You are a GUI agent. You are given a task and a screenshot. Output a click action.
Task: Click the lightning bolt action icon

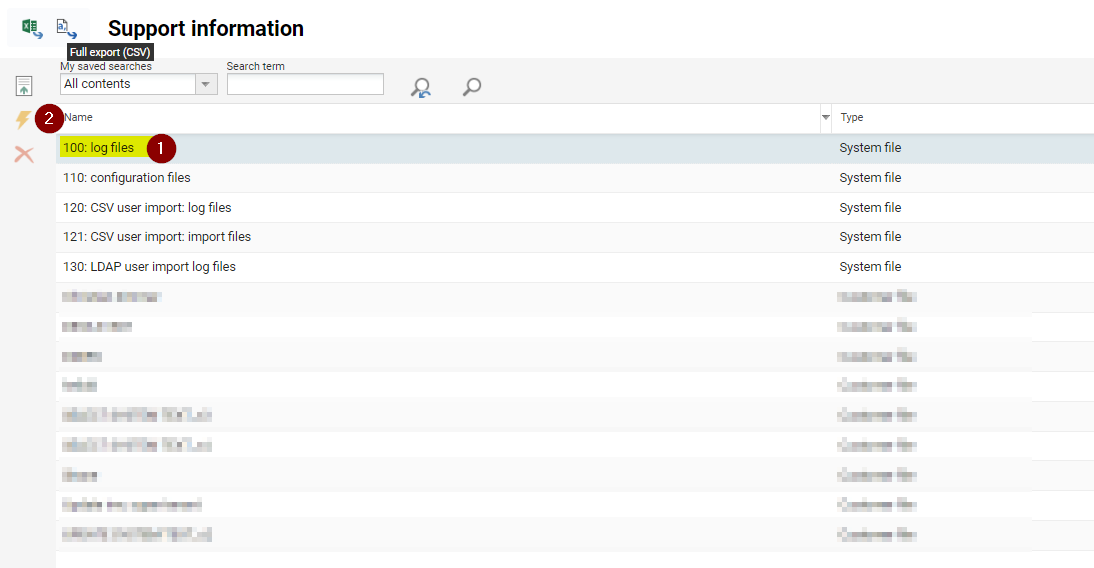coord(23,120)
